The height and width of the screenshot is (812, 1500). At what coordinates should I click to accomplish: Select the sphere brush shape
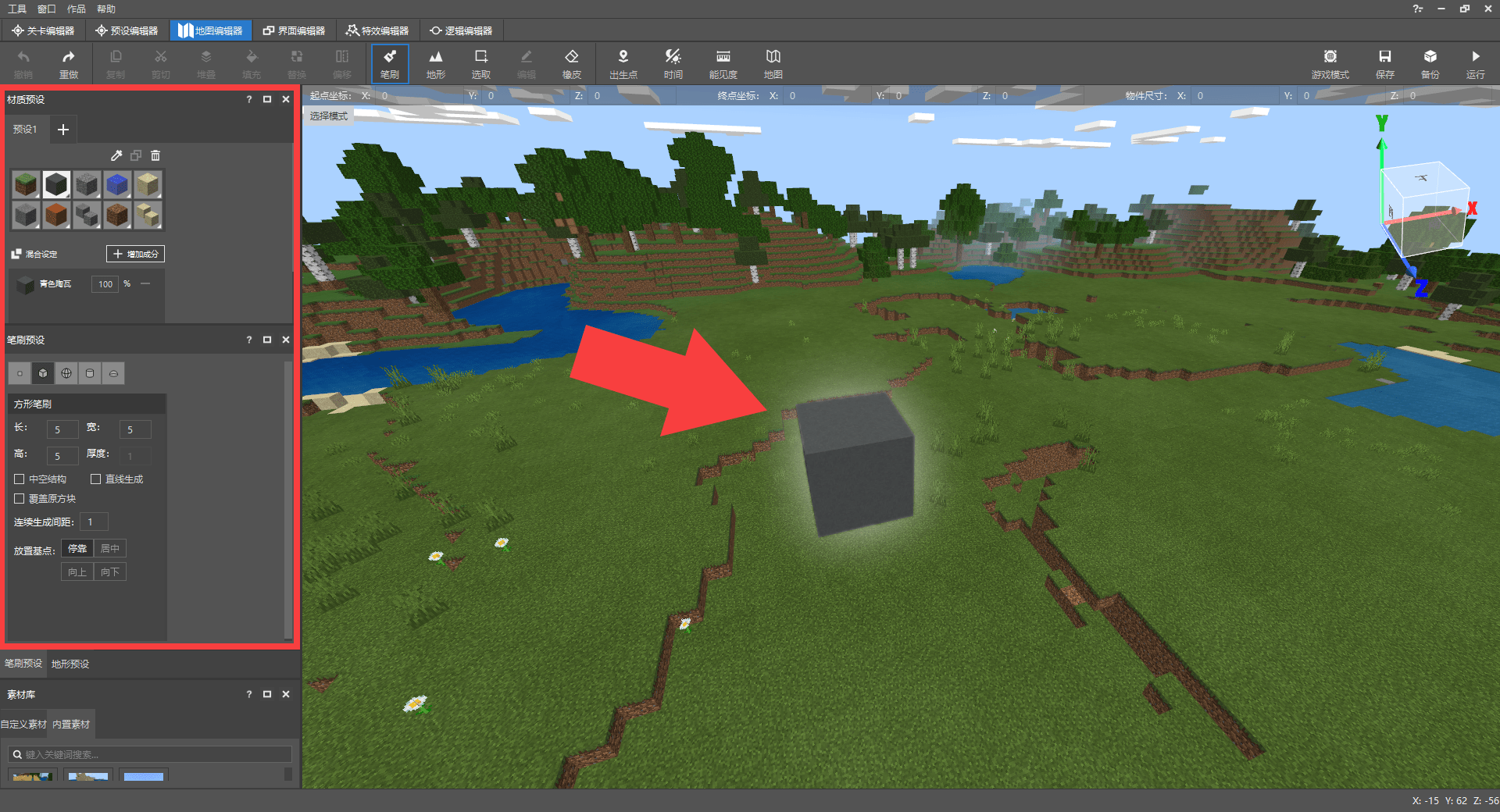click(x=66, y=373)
